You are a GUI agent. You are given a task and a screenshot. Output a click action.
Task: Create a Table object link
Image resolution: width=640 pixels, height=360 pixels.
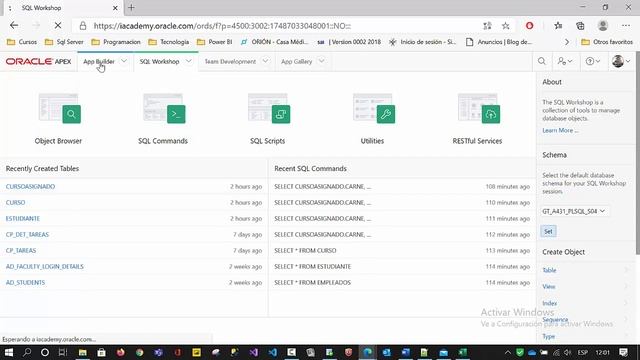[x=549, y=270]
